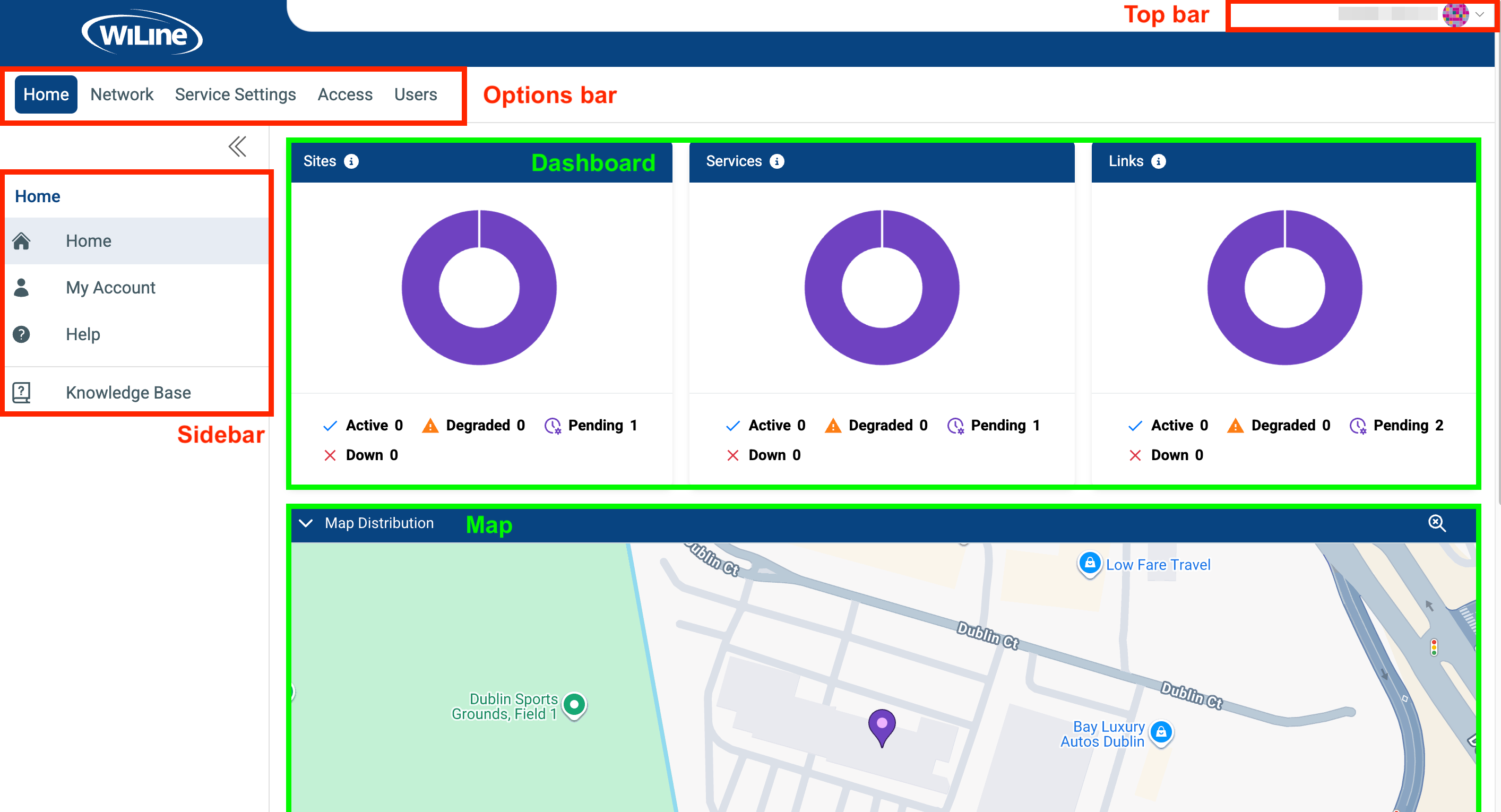
Task: Collapse the Map Distribution panel
Action: pyautogui.click(x=306, y=524)
